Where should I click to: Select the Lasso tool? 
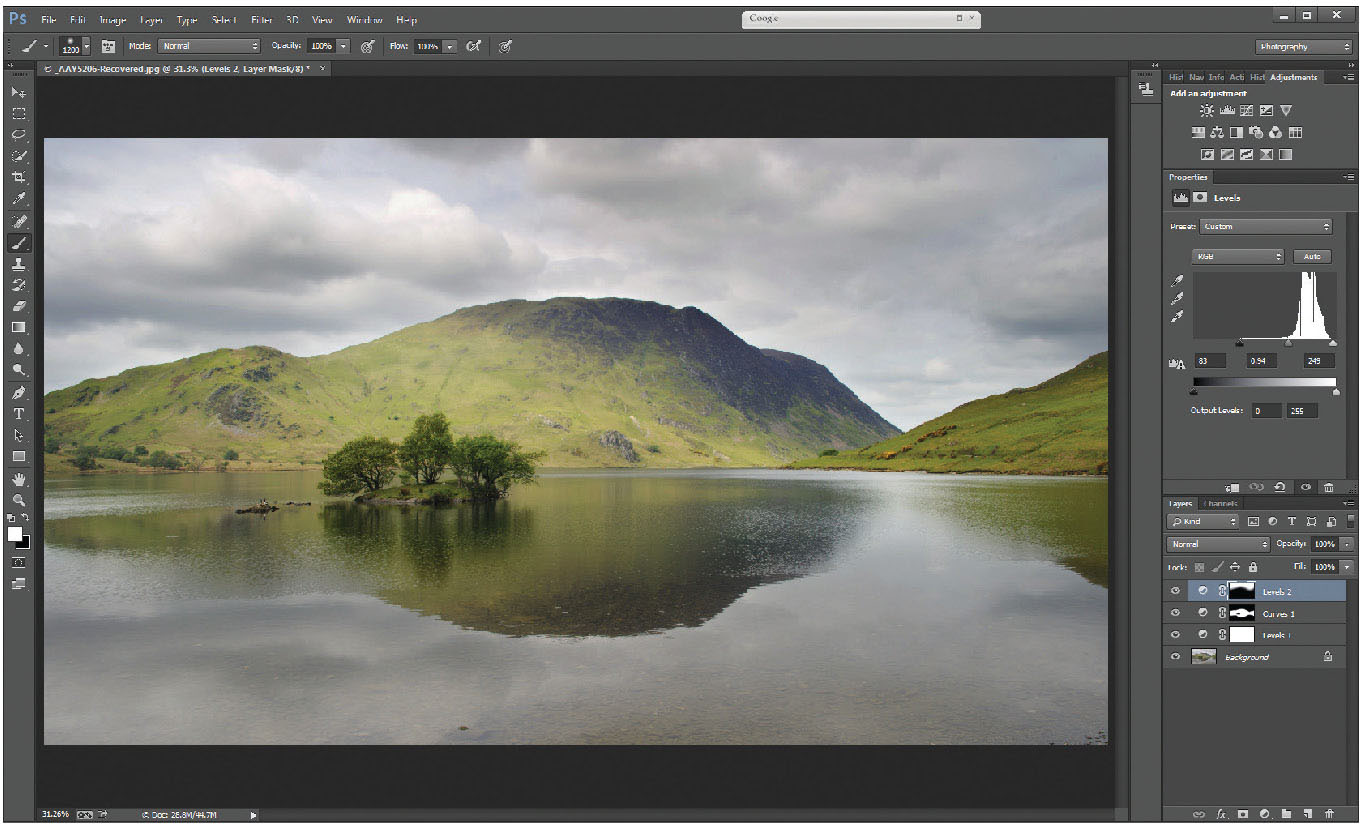coord(18,134)
